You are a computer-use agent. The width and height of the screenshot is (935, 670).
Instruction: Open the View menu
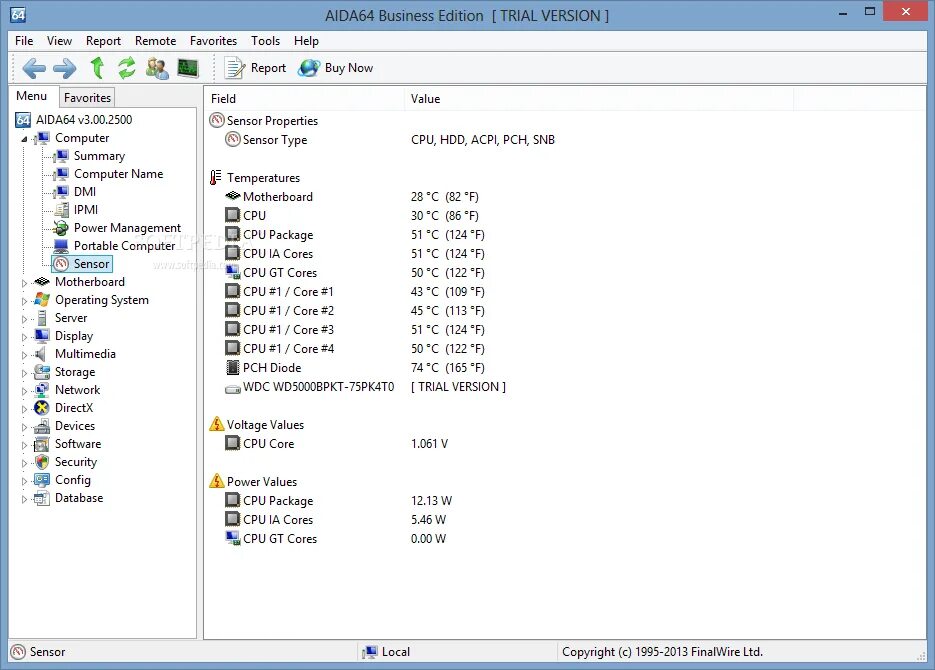point(59,41)
